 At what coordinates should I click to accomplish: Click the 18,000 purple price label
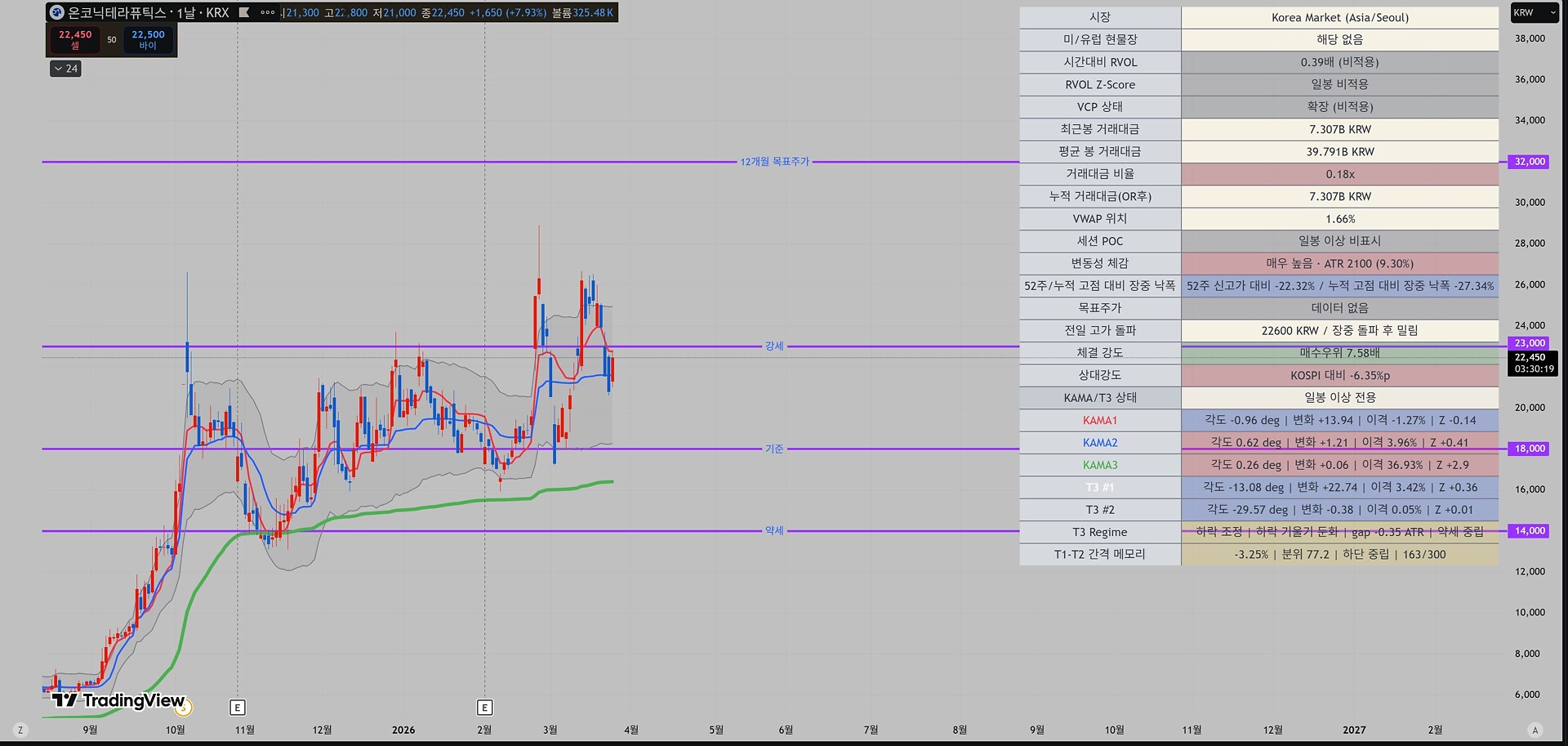pos(1530,449)
